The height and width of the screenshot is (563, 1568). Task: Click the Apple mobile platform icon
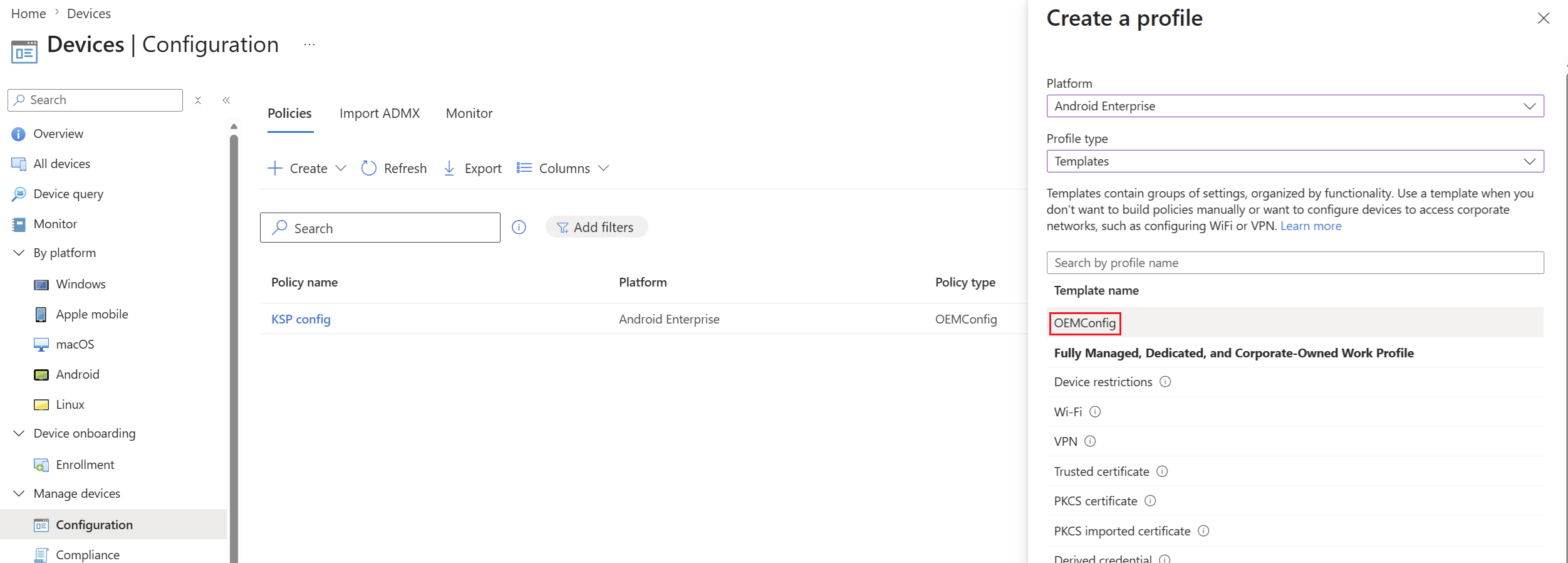tap(41, 315)
